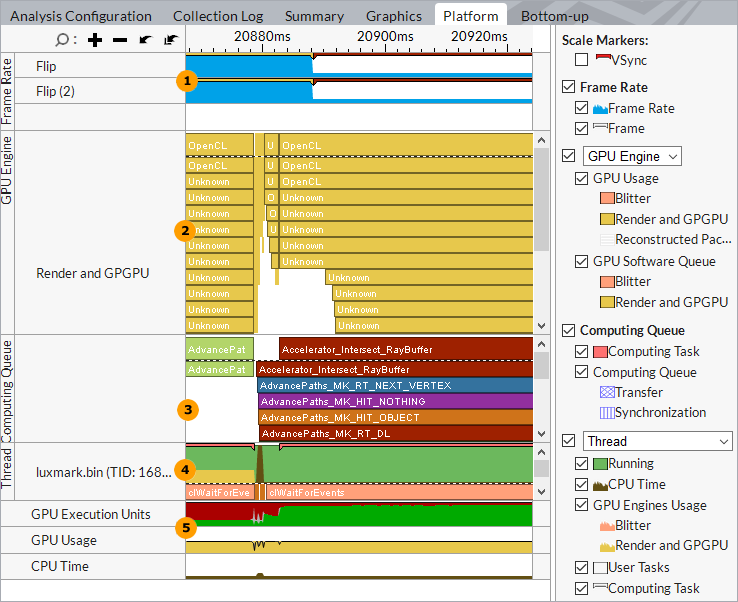Click the magnifier zoom icon in timeline toolbar
Screen dimensions: 738x602
(63, 40)
